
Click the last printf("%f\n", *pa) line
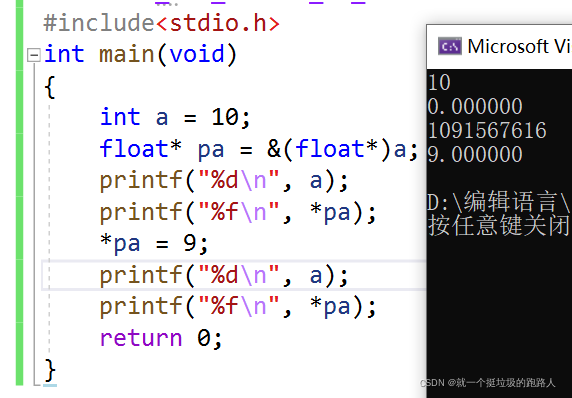tap(238, 307)
